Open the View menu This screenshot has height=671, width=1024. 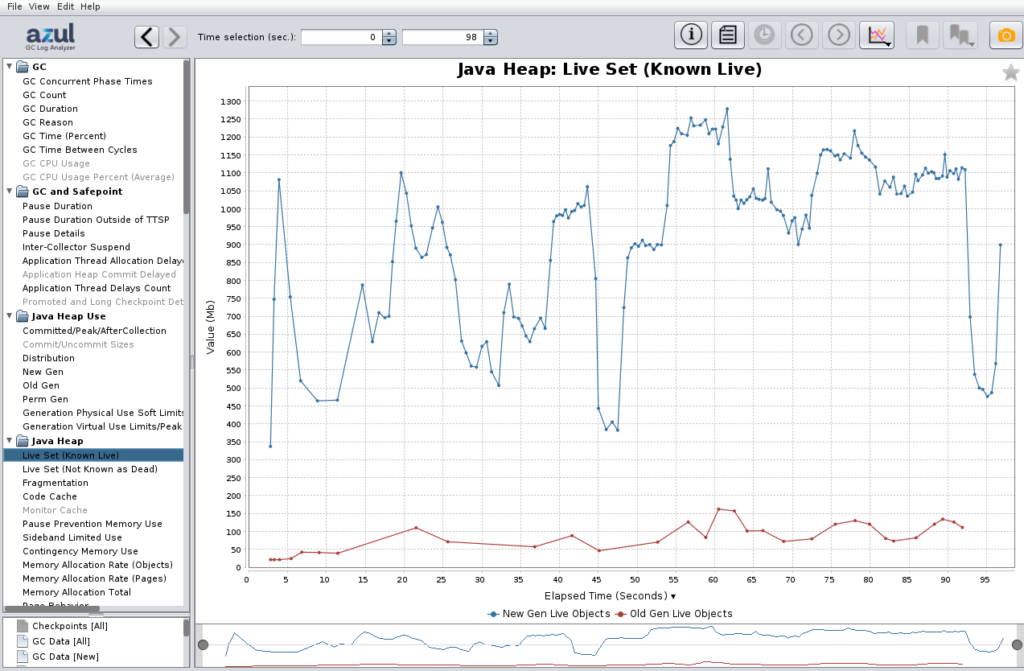[x=38, y=6]
